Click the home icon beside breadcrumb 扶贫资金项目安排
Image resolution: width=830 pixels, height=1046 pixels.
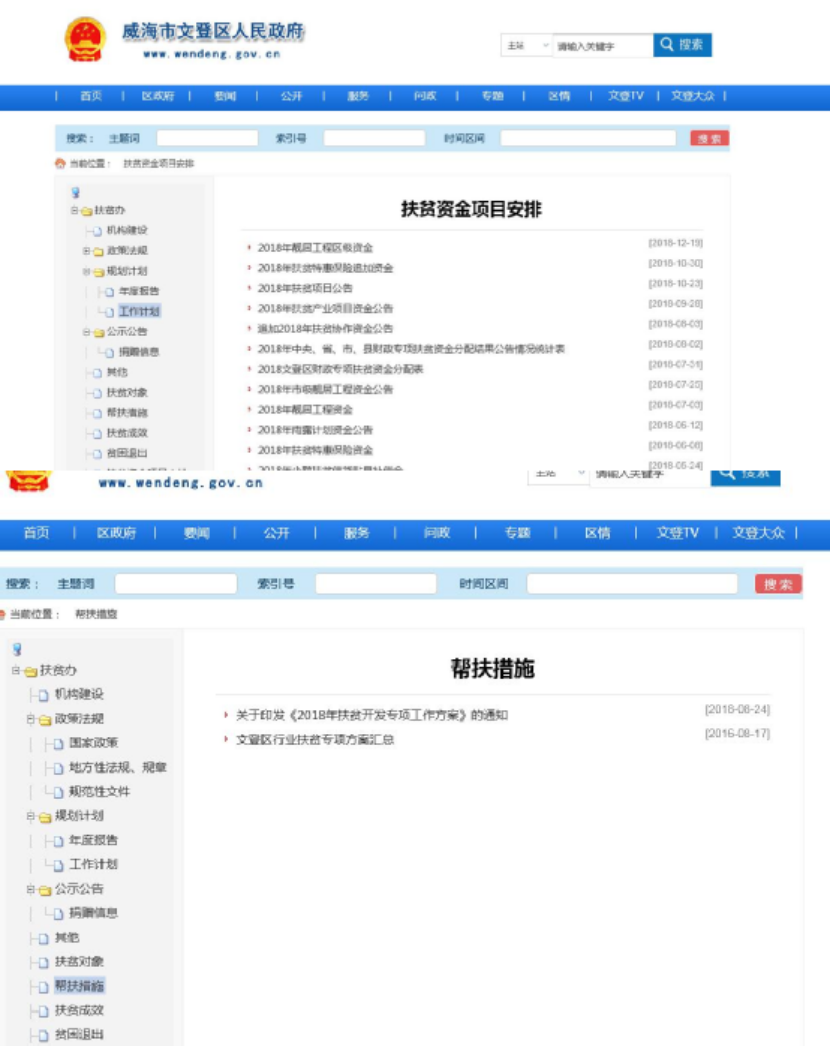pos(61,163)
